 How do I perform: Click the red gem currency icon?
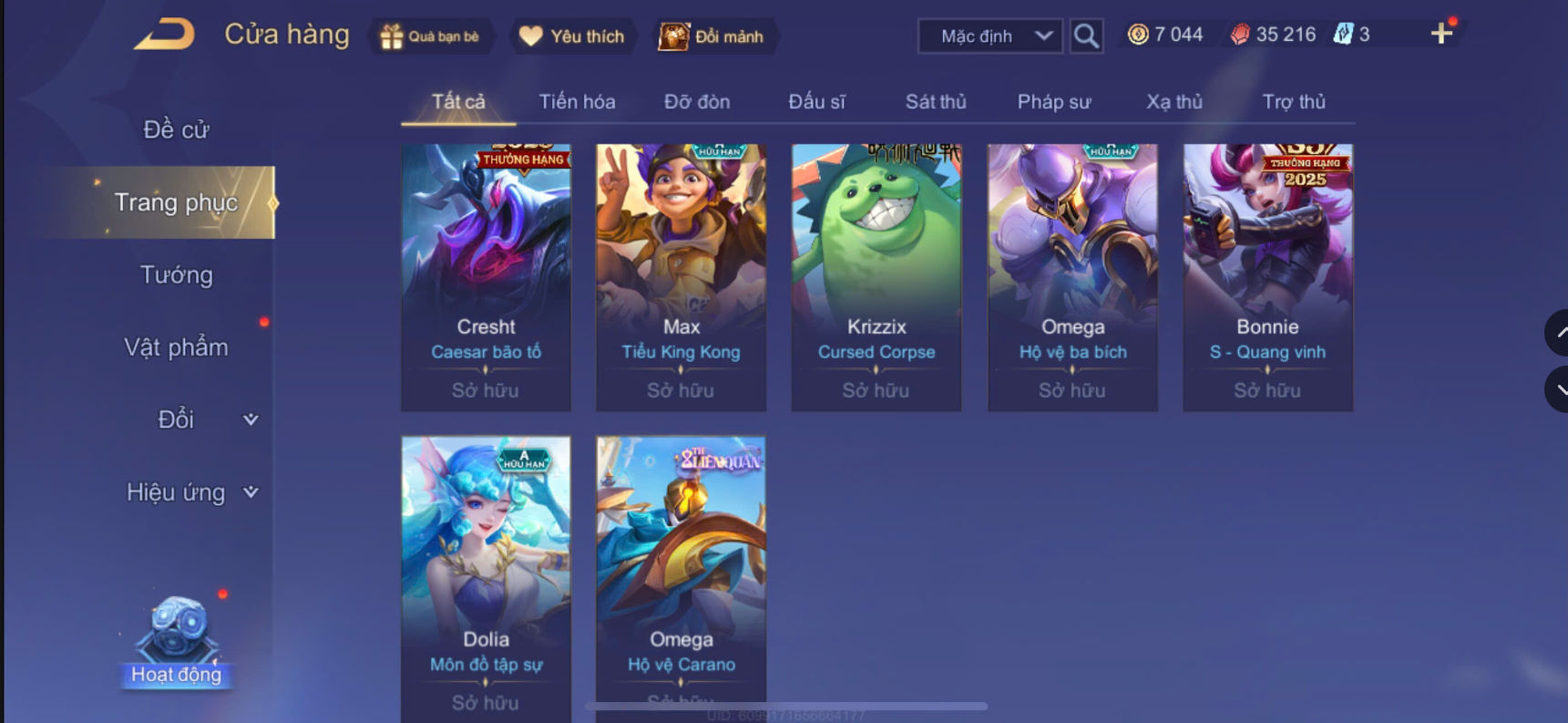[1240, 35]
